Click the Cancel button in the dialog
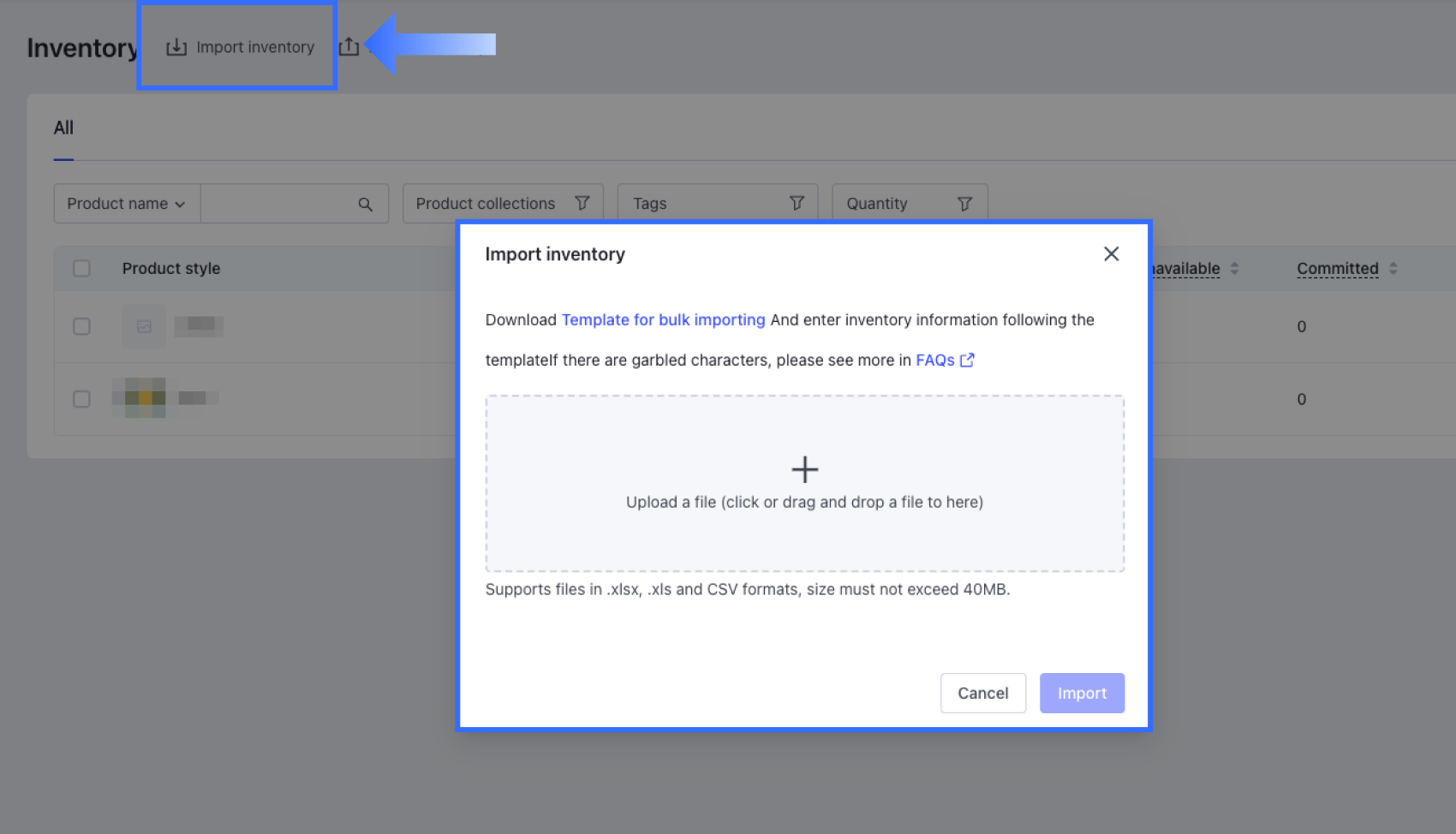The height and width of the screenshot is (834, 1456). pos(982,693)
